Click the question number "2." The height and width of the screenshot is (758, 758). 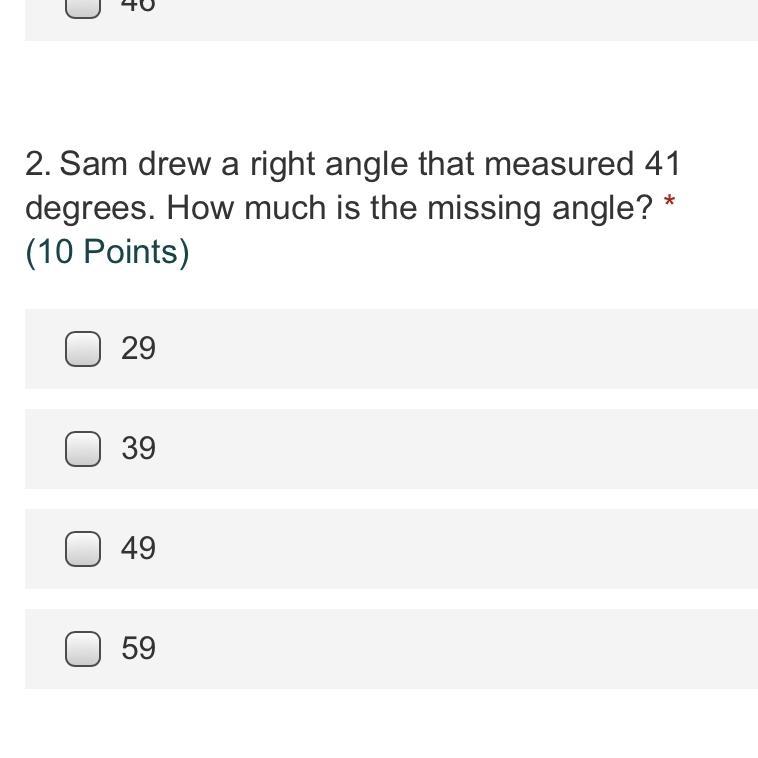tap(38, 164)
